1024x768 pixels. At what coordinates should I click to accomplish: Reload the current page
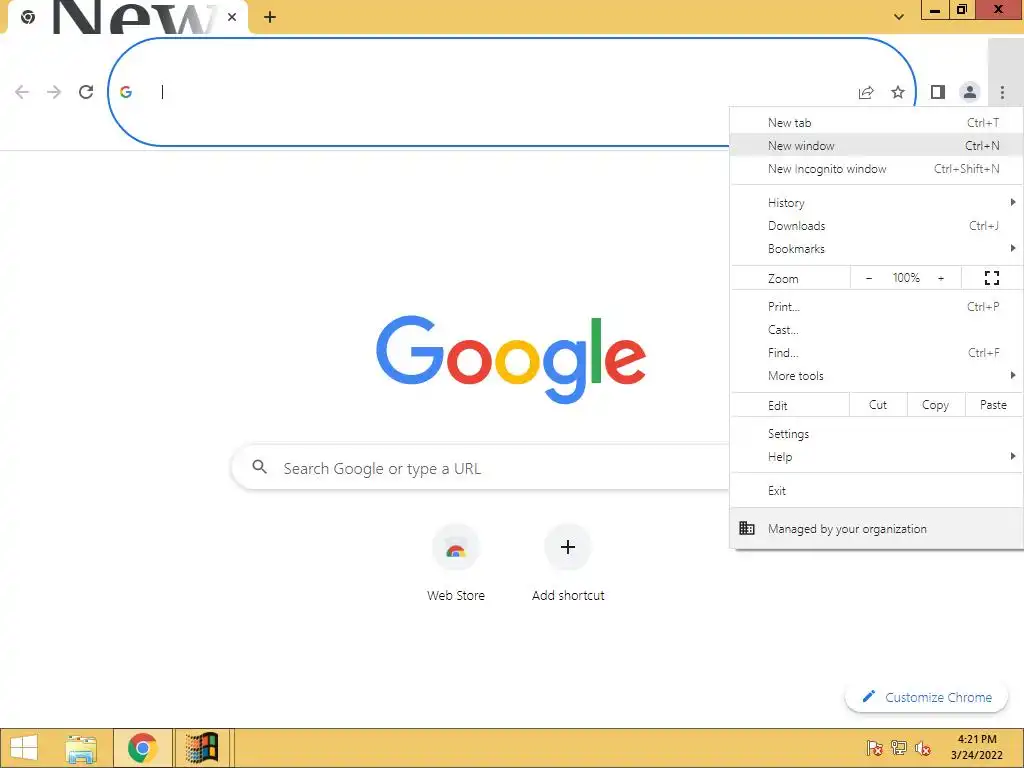(x=86, y=92)
